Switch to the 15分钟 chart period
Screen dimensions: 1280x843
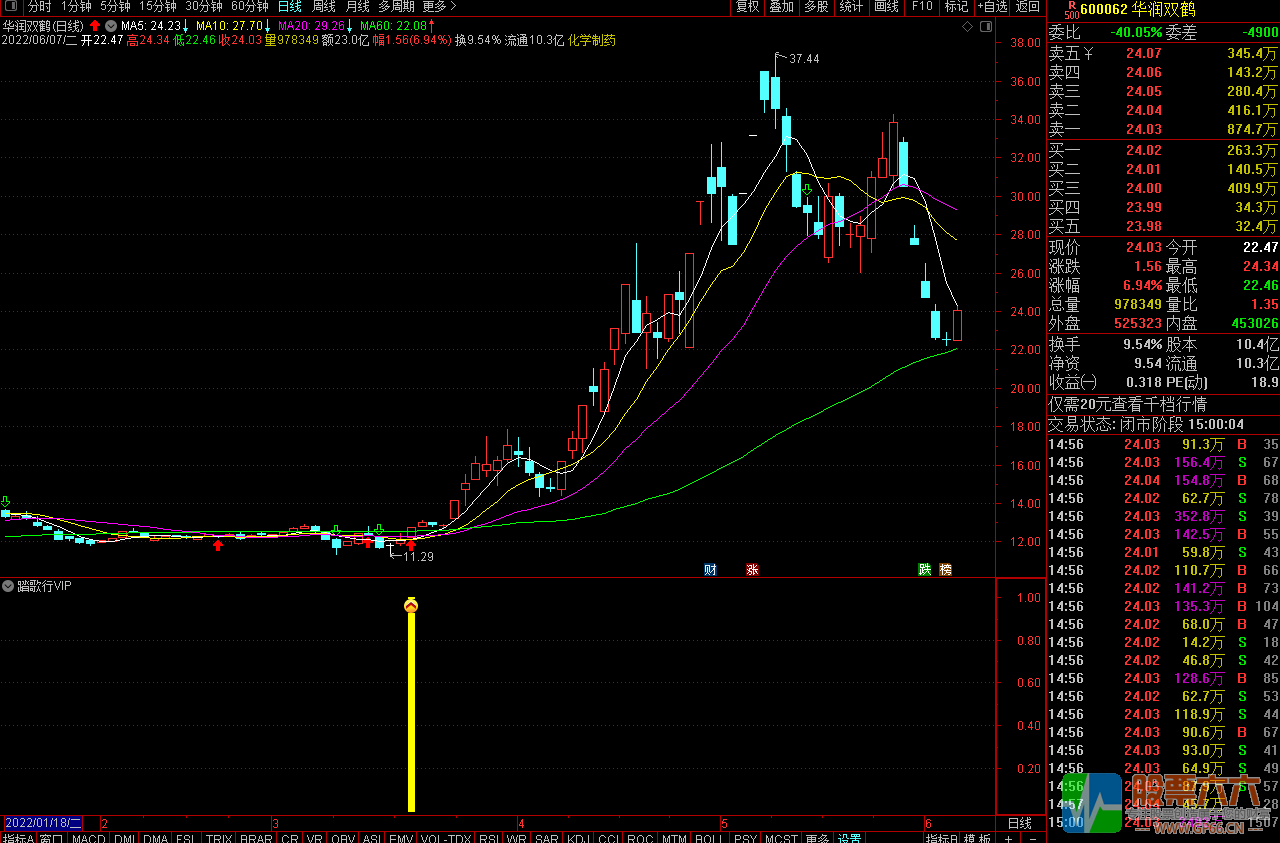[157, 6]
